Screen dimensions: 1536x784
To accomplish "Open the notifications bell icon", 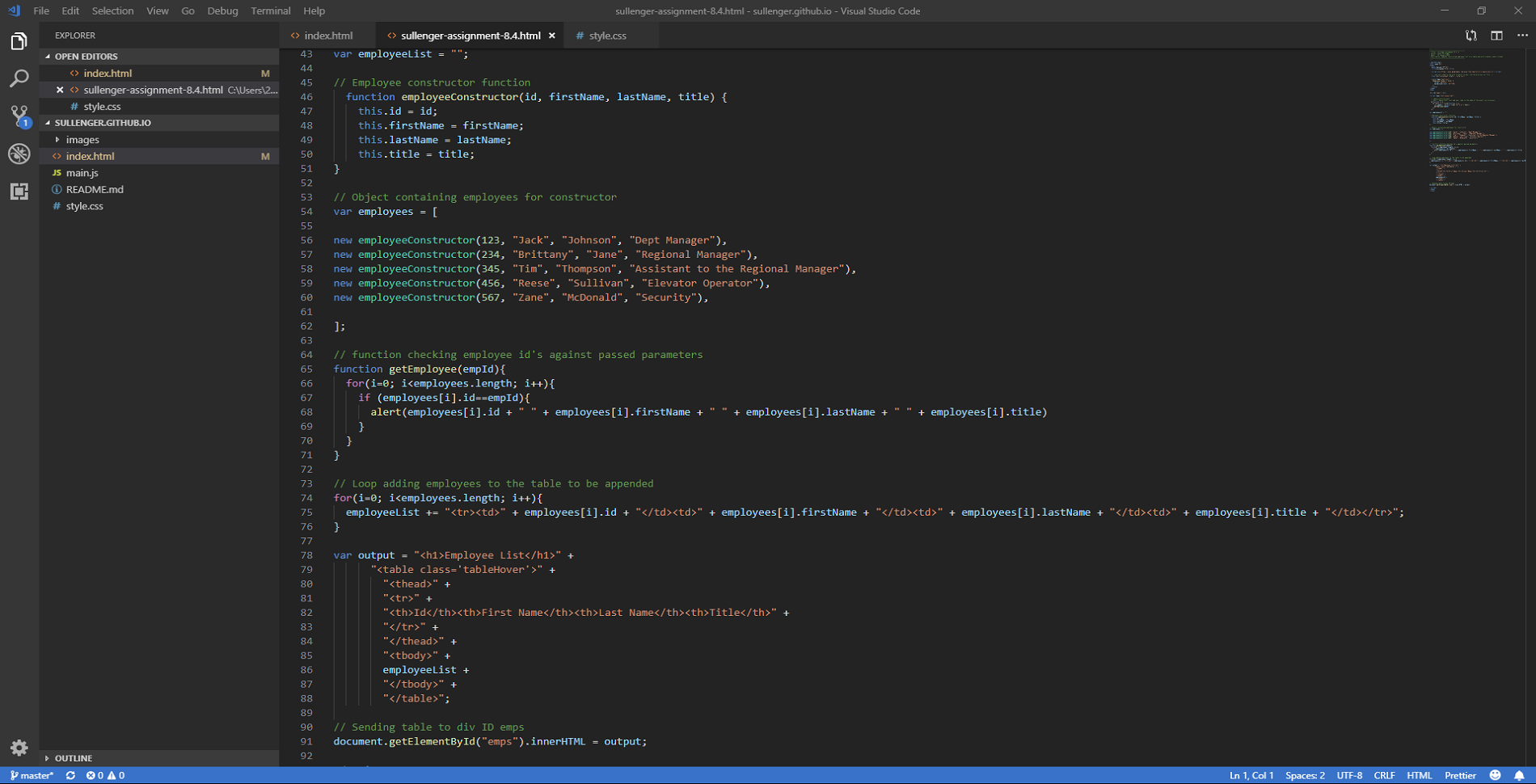I will click(x=1519, y=775).
